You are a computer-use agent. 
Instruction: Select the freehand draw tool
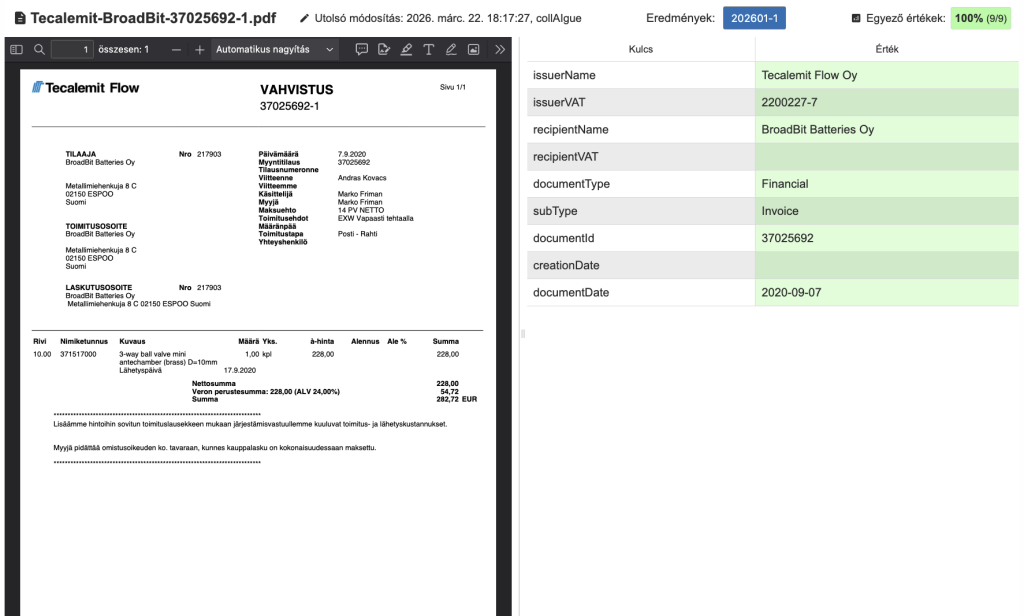click(x=451, y=50)
